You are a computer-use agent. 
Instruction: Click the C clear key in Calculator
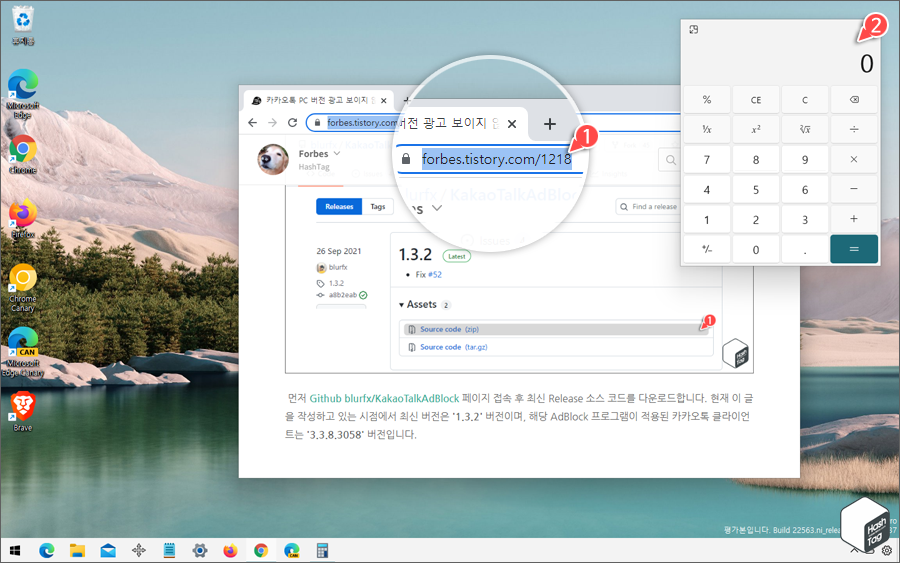point(805,100)
